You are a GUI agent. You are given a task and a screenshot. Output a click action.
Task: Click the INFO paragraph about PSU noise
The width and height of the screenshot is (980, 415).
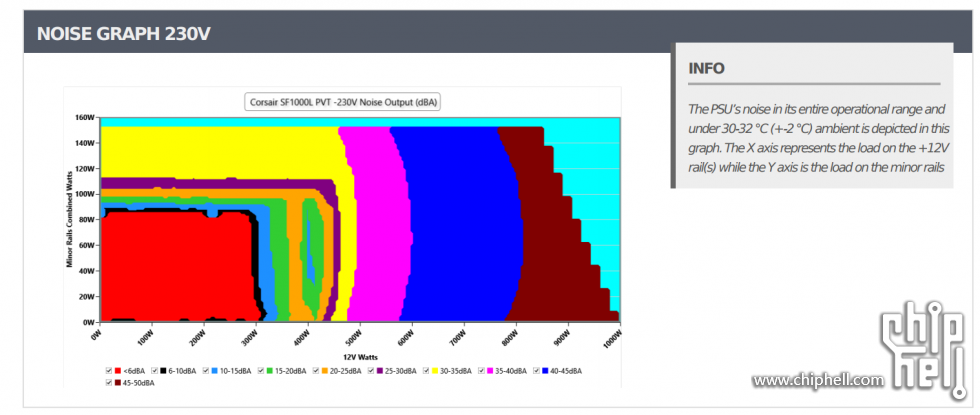[x=819, y=139]
